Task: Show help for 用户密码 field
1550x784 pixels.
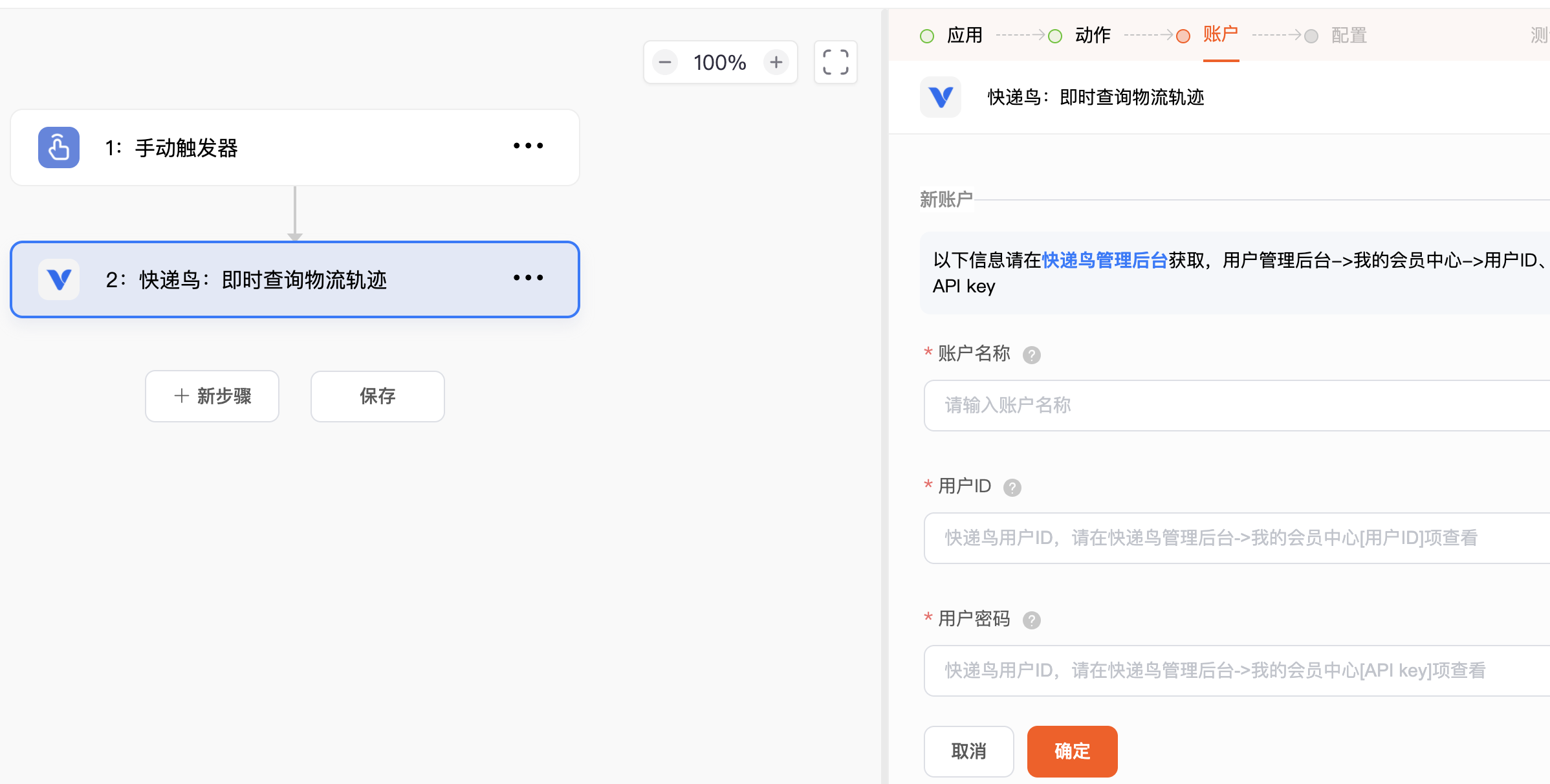Action: (x=1031, y=620)
